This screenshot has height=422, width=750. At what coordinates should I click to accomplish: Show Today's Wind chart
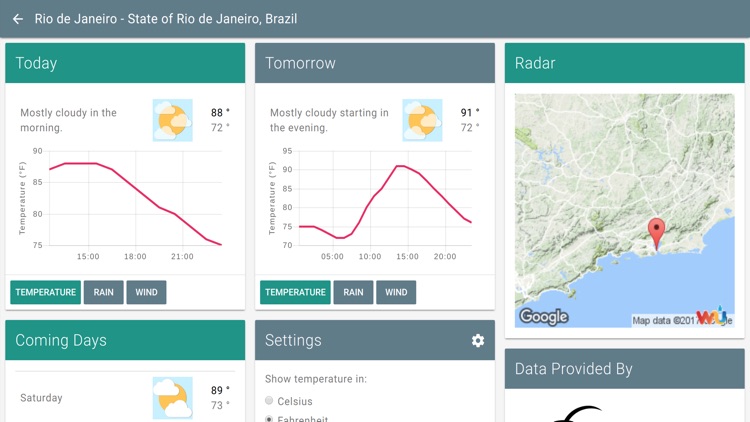point(146,292)
